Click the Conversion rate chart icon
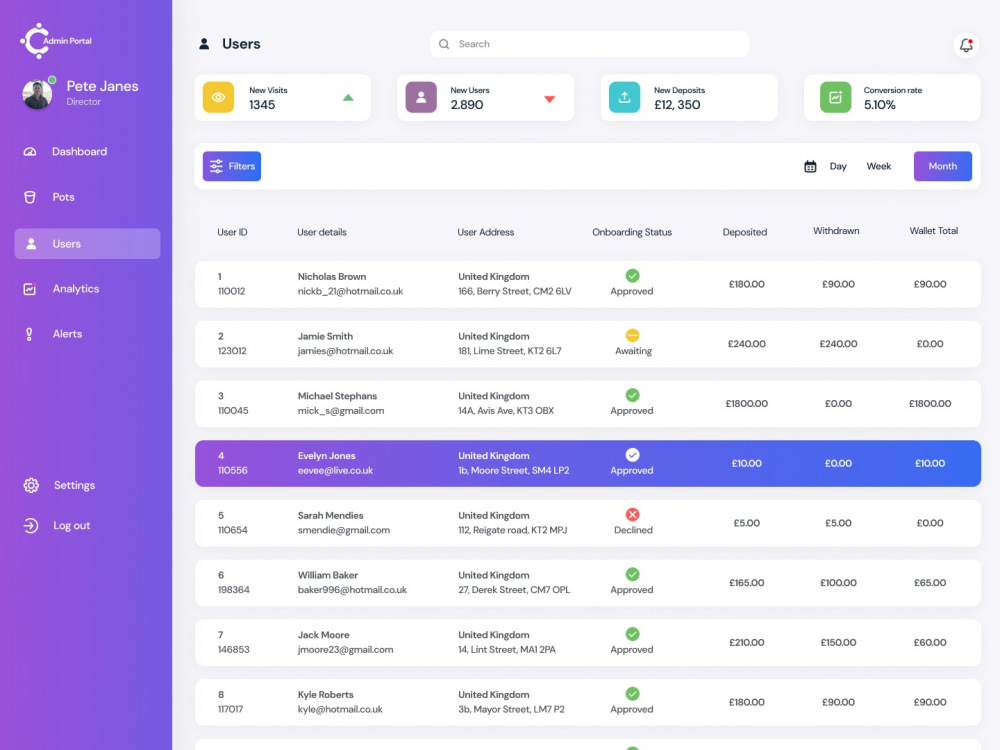Viewport: 1000px width, 750px height. (835, 98)
